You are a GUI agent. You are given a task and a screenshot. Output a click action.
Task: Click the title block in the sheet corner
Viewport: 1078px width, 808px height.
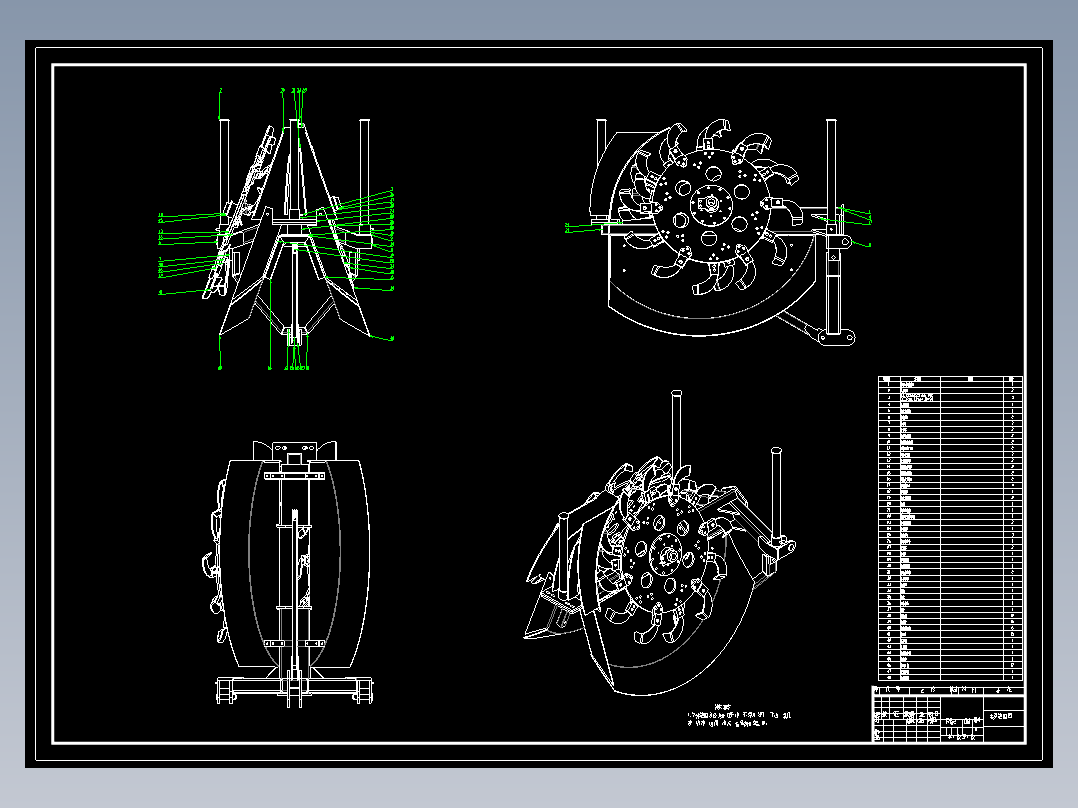click(x=949, y=714)
